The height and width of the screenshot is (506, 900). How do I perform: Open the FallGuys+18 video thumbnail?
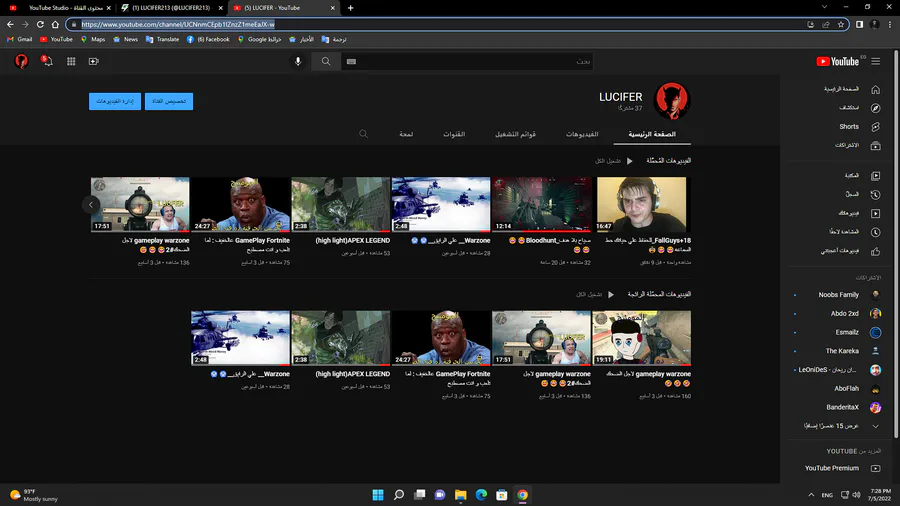pos(642,204)
